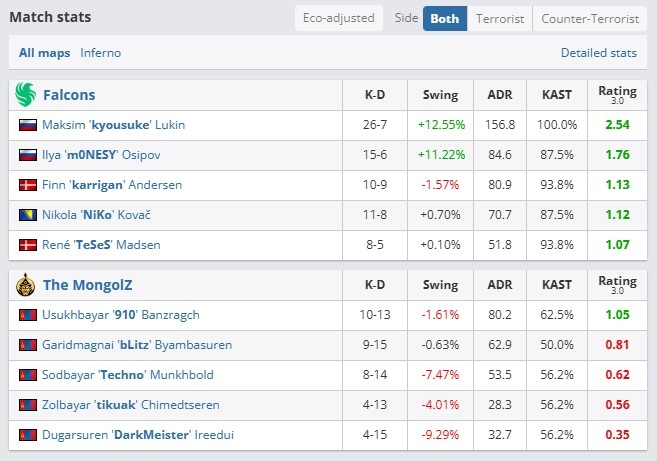Toggle the Eco-adjusted stats option
The width and height of the screenshot is (657, 461).
pos(339,18)
